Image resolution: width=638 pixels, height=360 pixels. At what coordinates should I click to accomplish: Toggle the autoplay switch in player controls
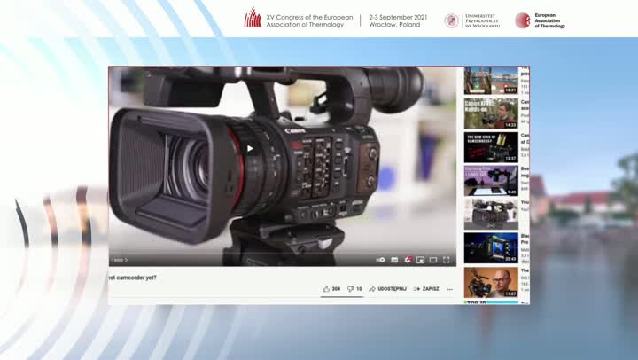[x=381, y=260]
